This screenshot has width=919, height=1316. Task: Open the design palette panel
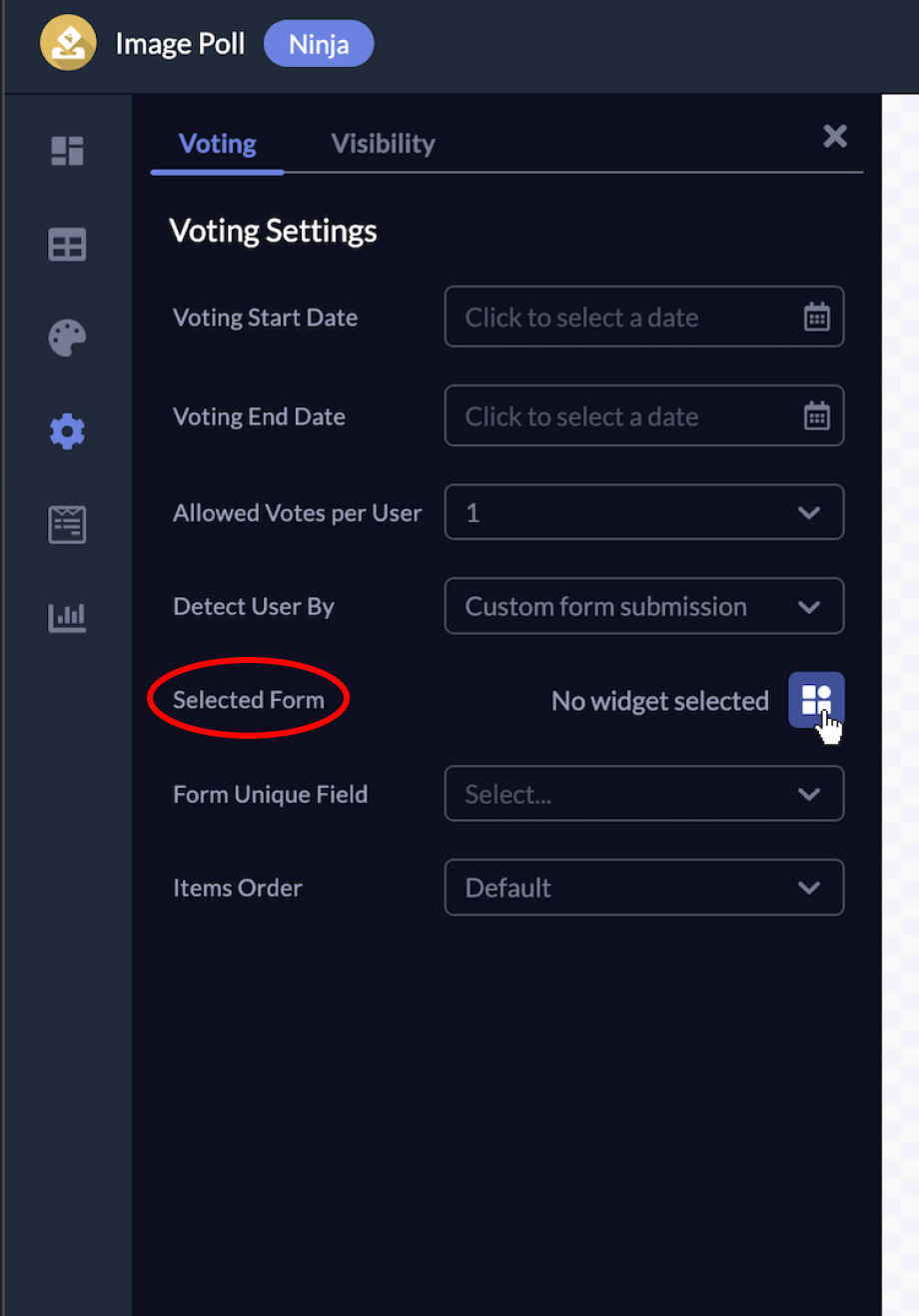pos(66,337)
